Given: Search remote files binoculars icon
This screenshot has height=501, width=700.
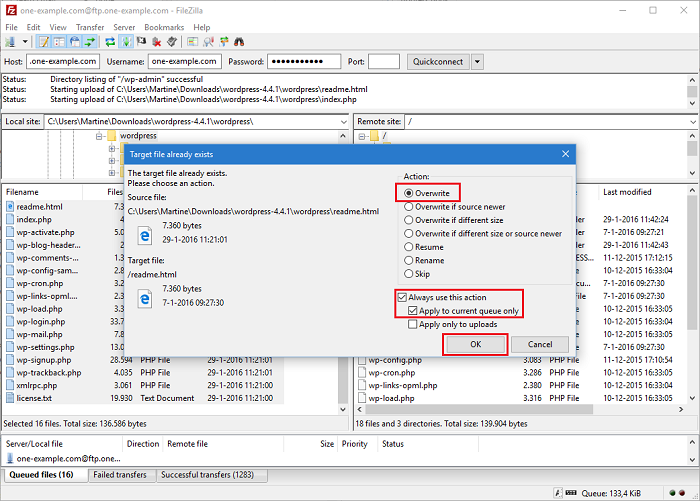Looking at the screenshot, I should coord(239,42).
